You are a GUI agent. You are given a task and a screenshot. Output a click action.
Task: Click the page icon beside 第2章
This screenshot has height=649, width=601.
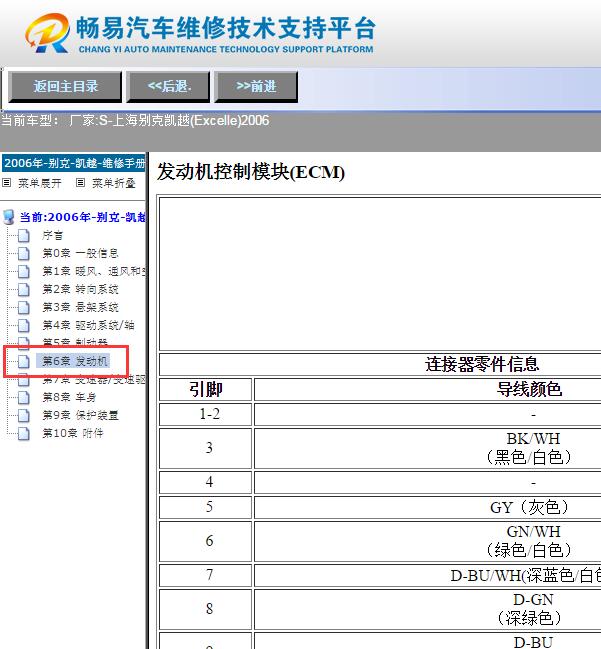pos(24,289)
